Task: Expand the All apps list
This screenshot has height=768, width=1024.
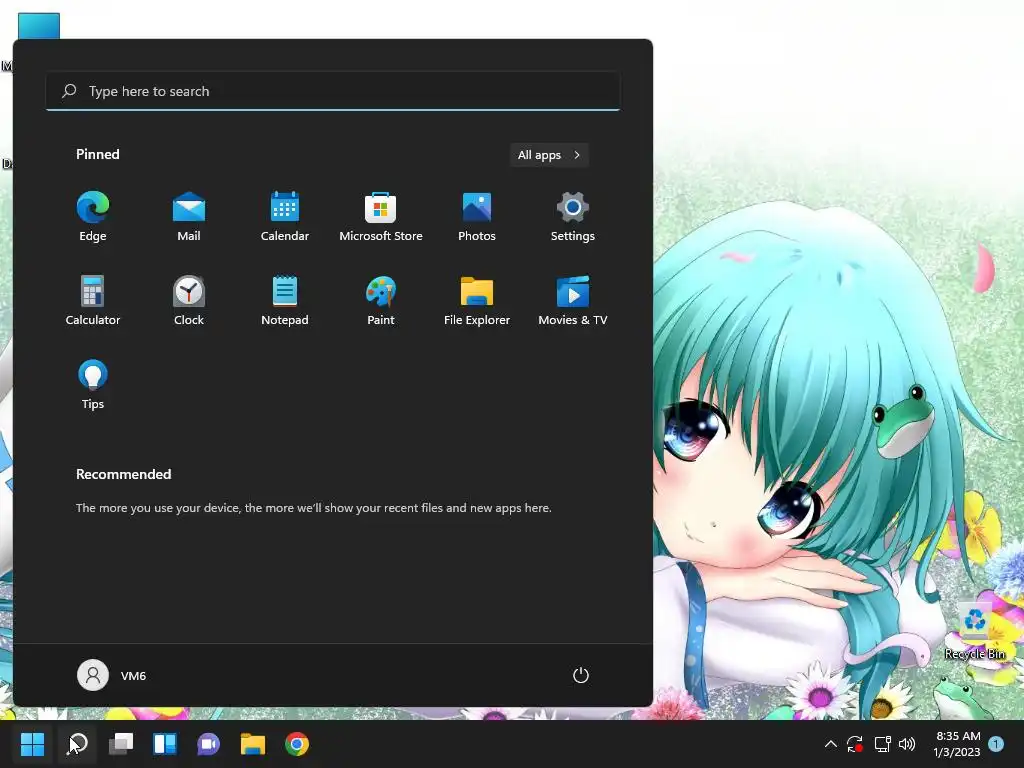Action: point(549,155)
